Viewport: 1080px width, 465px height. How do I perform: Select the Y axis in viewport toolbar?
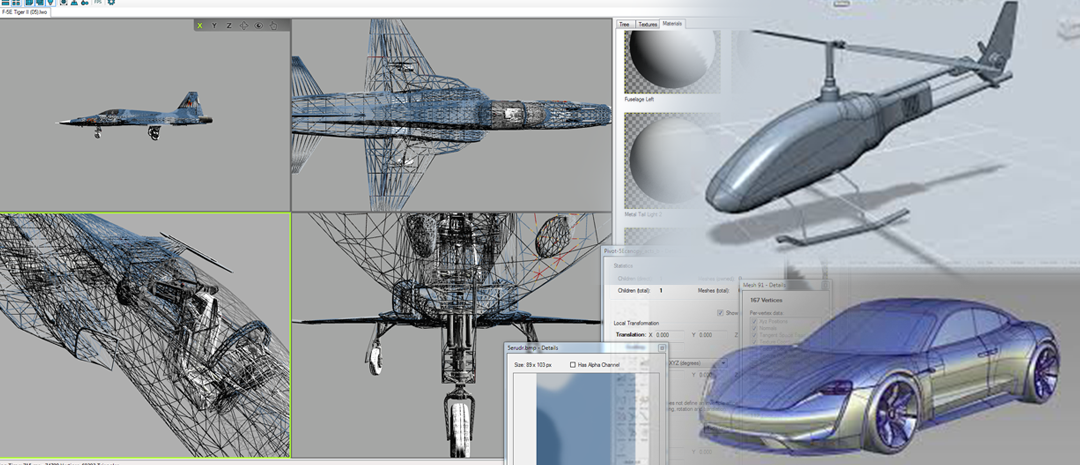click(214, 25)
